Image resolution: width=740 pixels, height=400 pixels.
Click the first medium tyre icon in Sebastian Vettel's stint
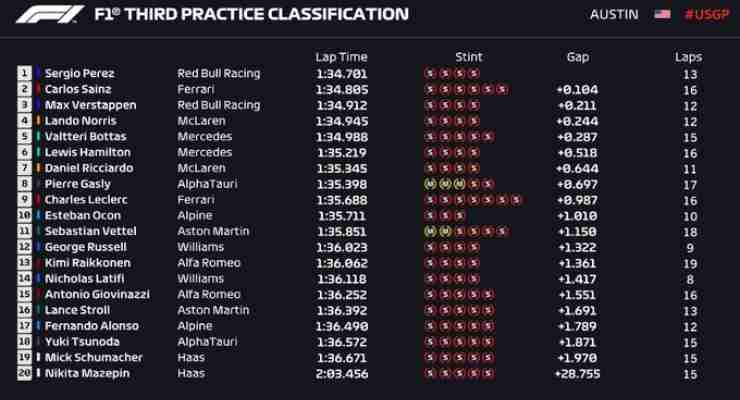coord(430,231)
